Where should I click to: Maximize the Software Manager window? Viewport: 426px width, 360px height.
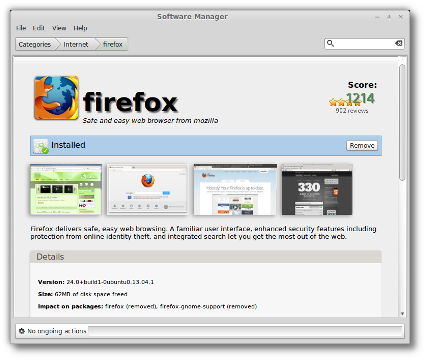tap(389, 17)
